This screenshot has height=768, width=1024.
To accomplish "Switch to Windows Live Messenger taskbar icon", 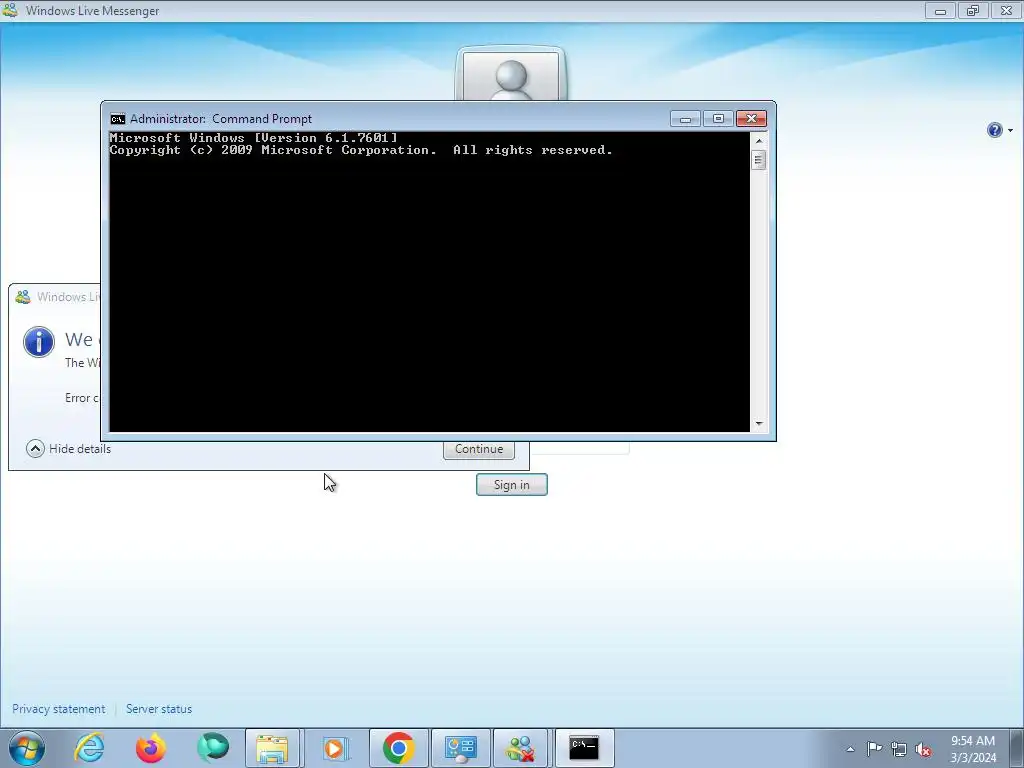I will coord(521,748).
